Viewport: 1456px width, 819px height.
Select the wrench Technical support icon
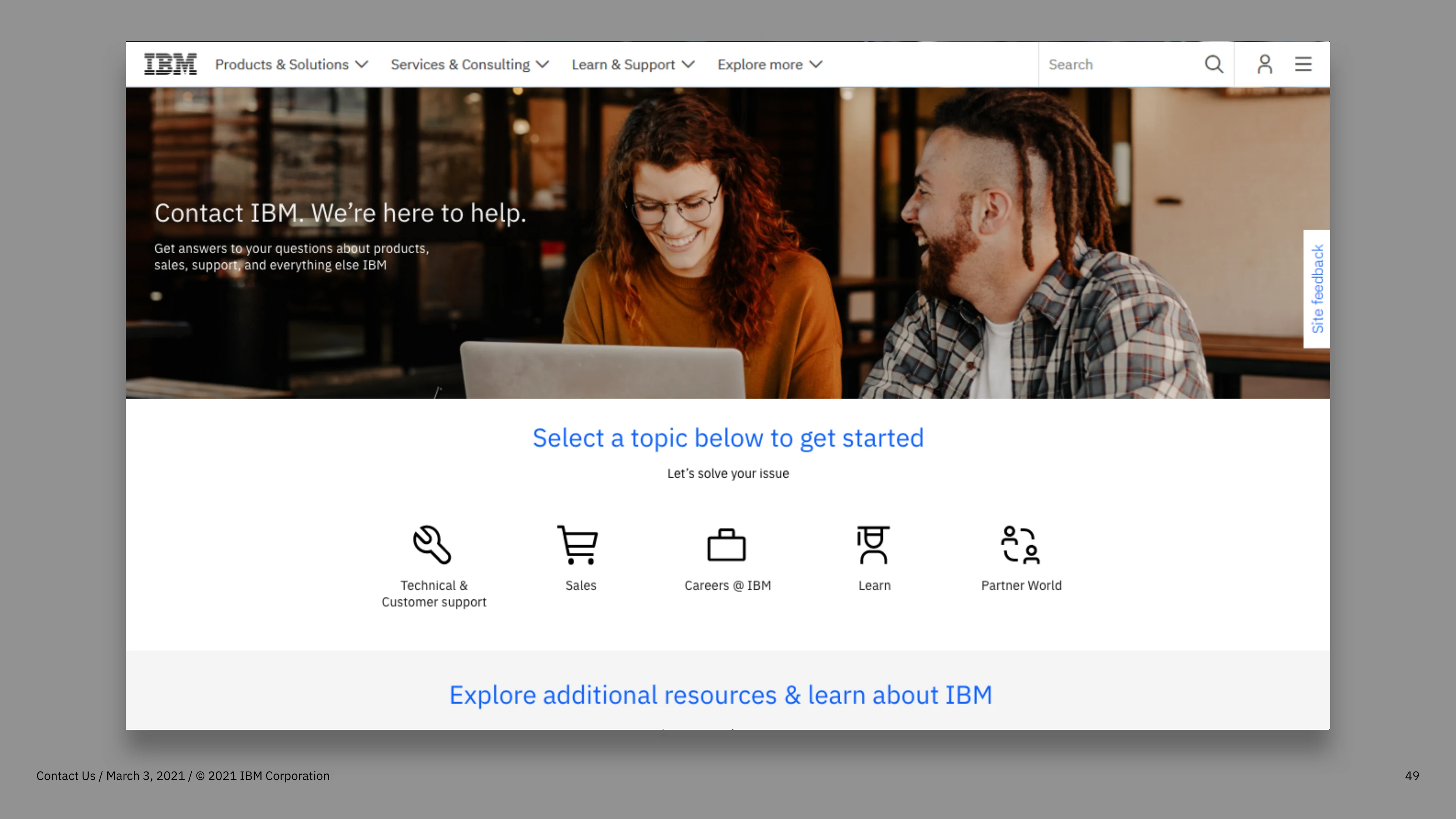click(x=432, y=545)
